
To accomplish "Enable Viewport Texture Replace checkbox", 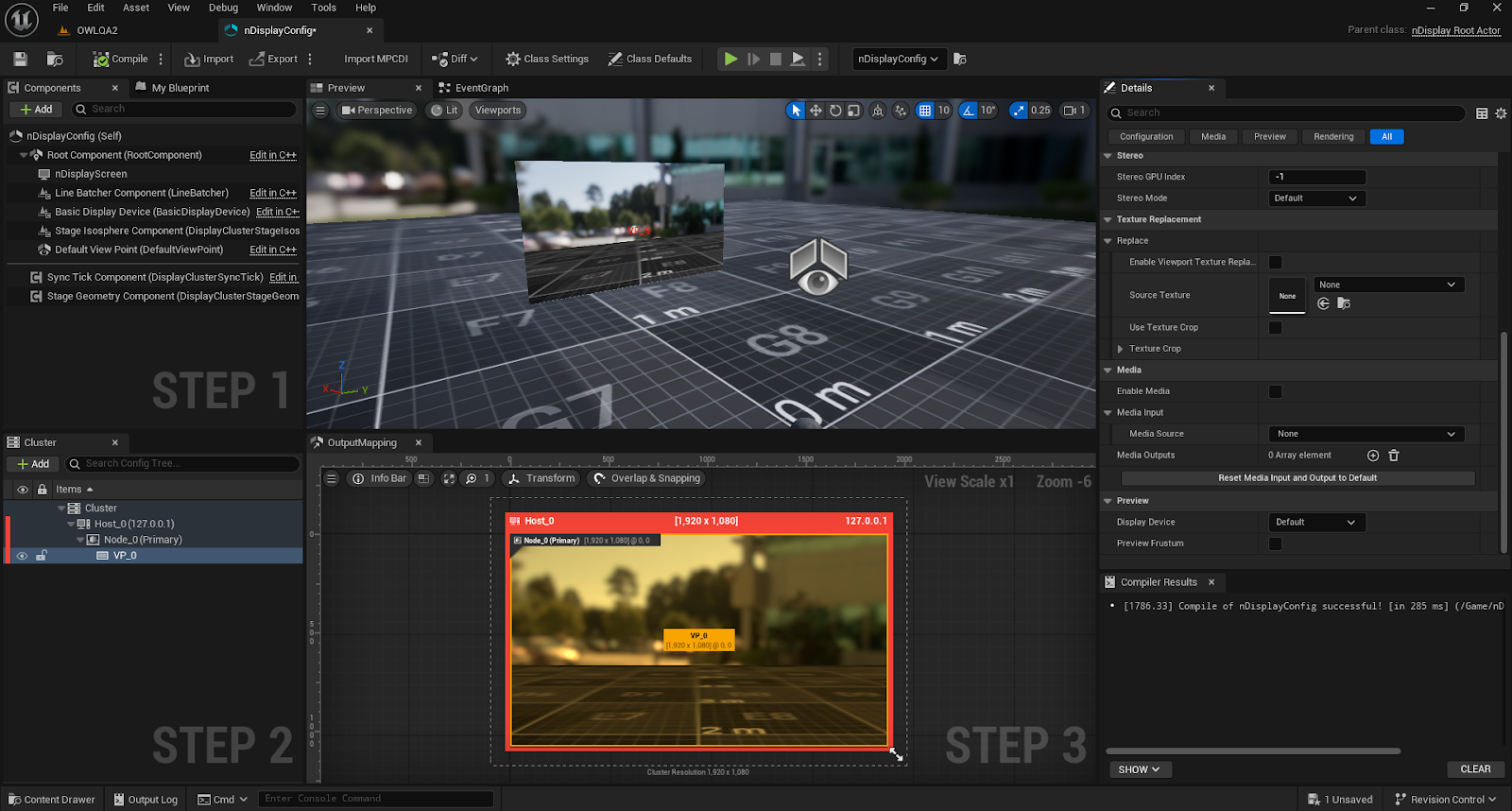I will 1275,263.
